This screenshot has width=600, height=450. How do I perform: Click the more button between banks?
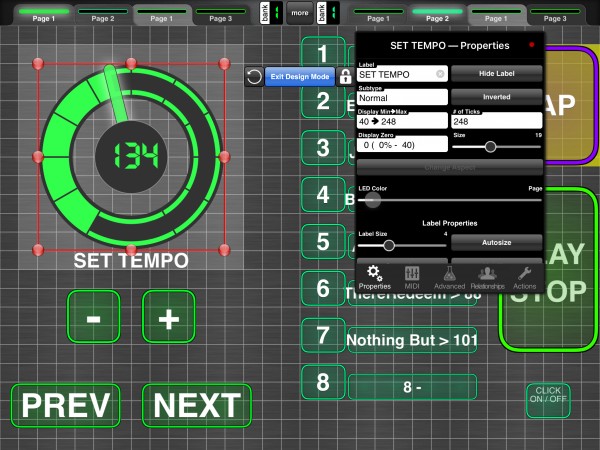click(300, 13)
